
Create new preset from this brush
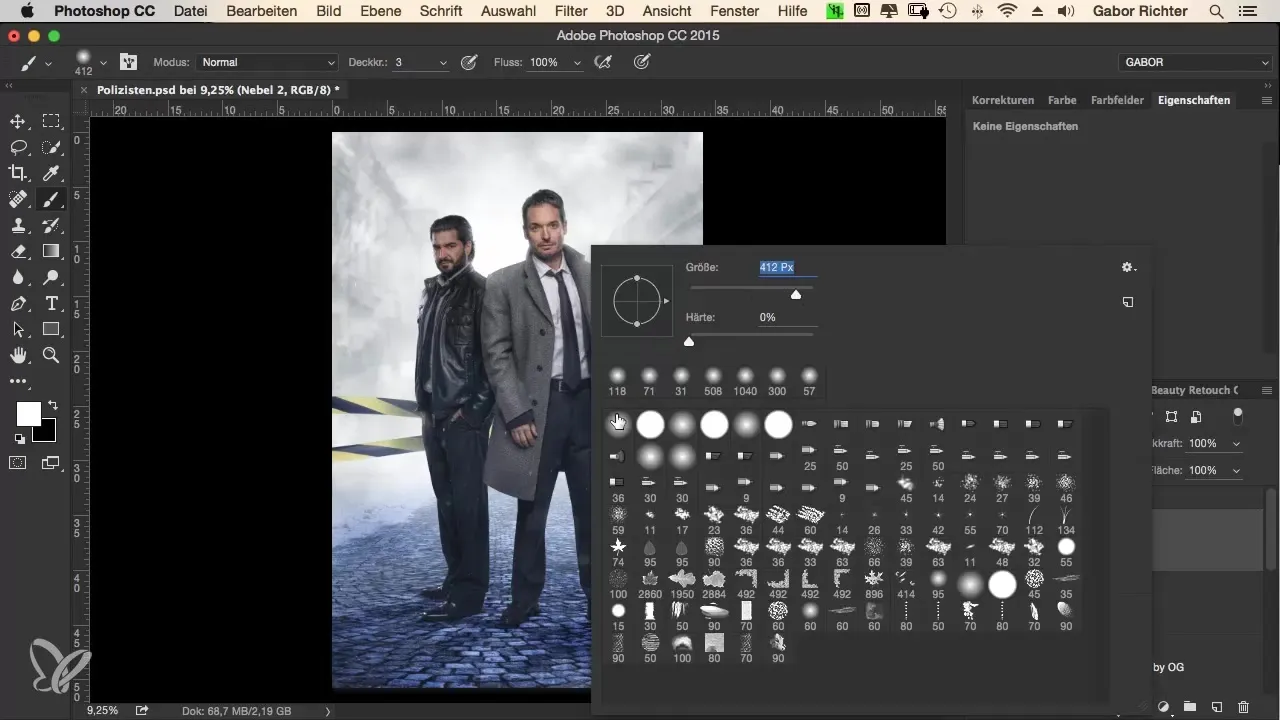coord(1128,302)
